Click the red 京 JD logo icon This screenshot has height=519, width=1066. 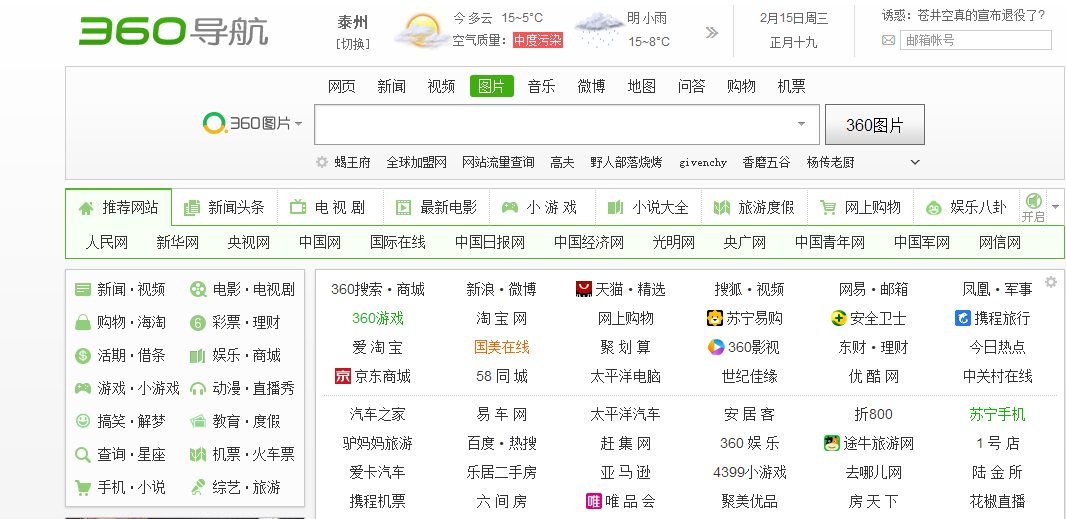(x=343, y=376)
